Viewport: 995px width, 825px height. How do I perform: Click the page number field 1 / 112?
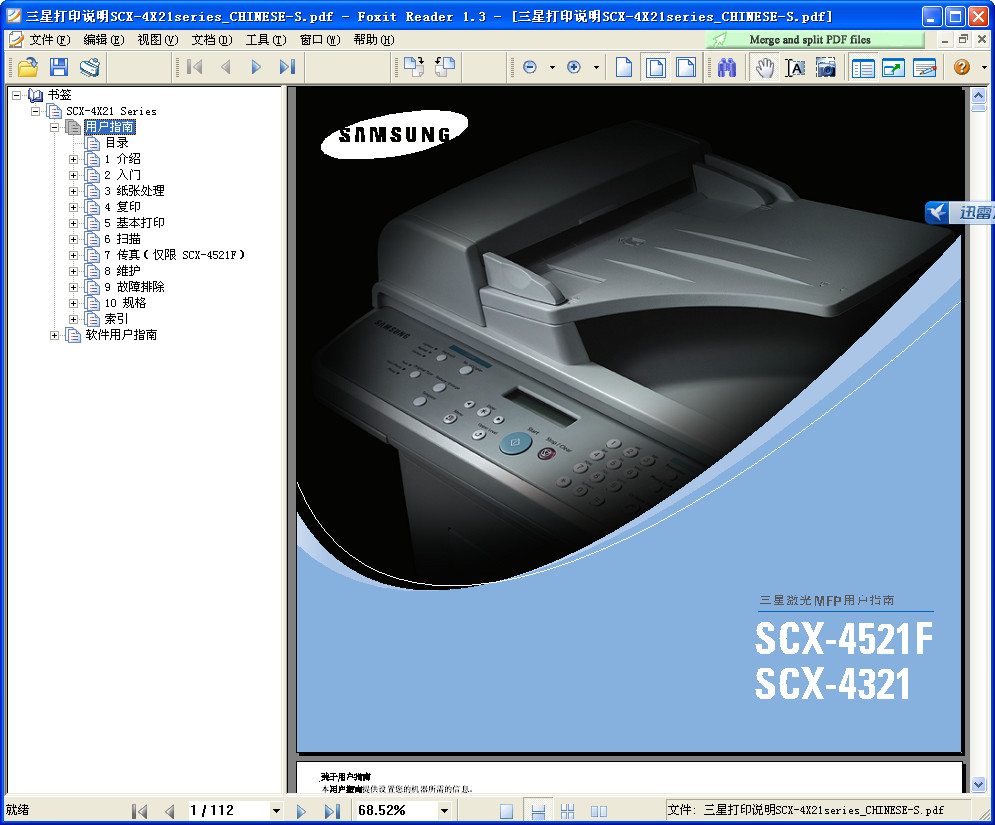click(x=227, y=810)
